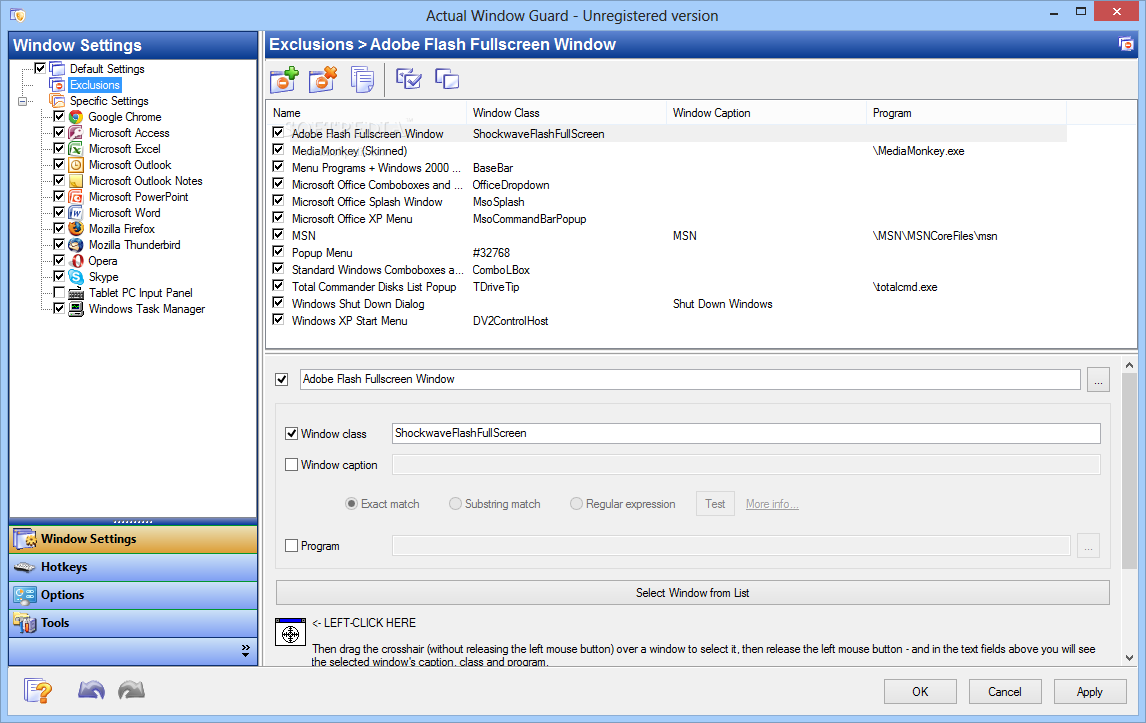Image resolution: width=1146 pixels, height=723 pixels.
Task: Select the Substring match radio button
Action: pyautogui.click(x=455, y=504)
